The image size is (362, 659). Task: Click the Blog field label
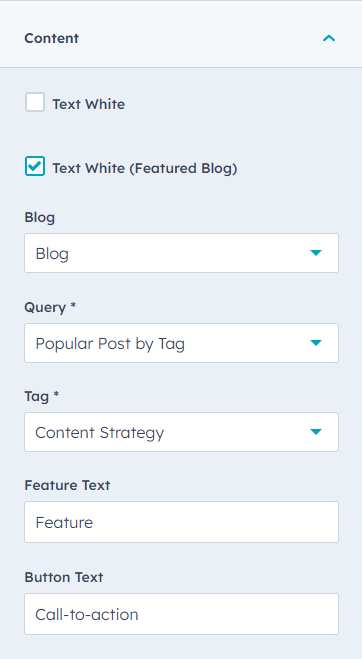coord(40,217)
